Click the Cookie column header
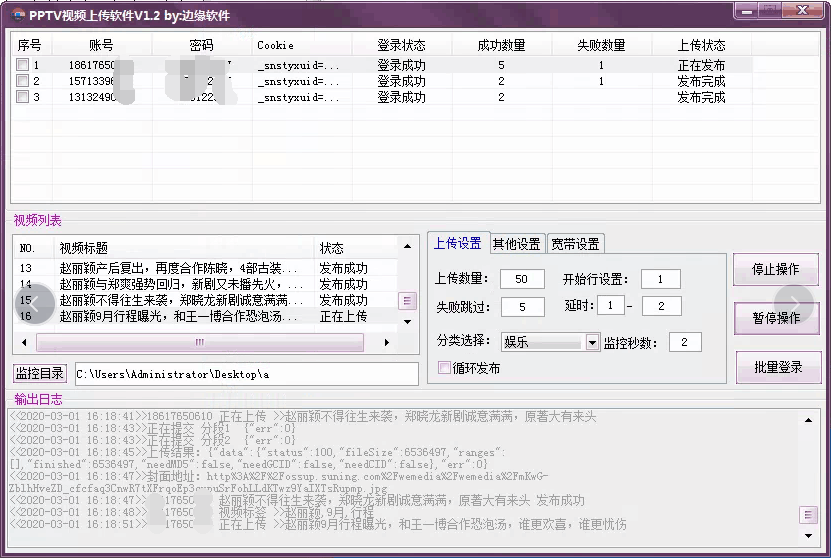Viewport: 831px width, 558px height. (x=301, y=46)
